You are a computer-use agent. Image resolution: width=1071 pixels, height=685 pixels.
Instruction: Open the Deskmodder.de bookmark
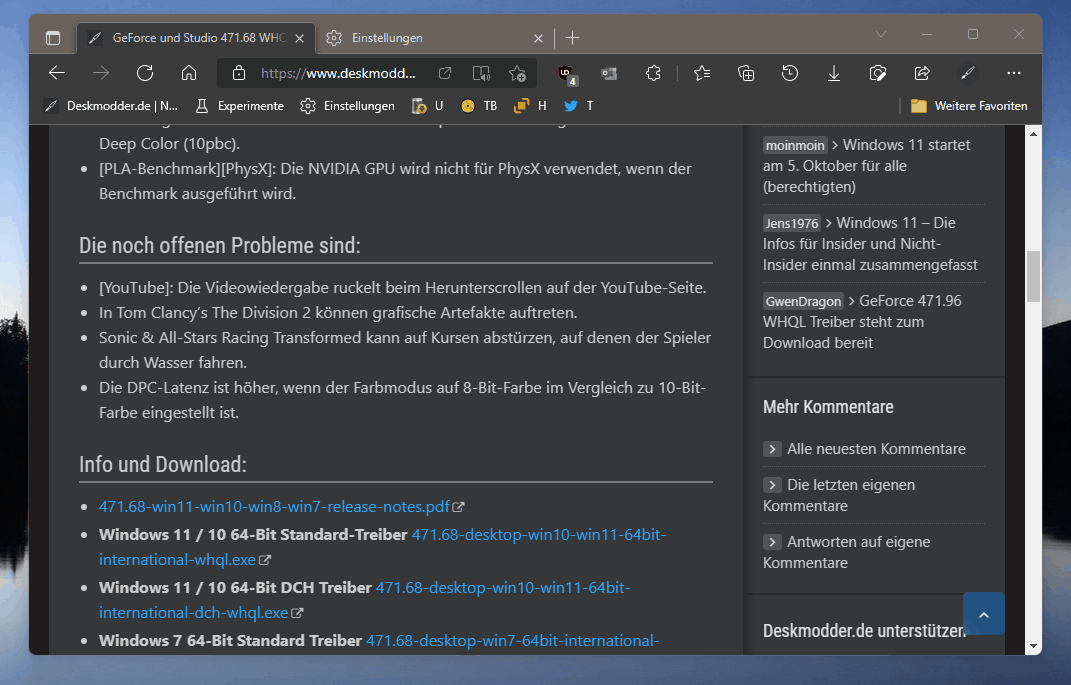[x=111, y=106]
